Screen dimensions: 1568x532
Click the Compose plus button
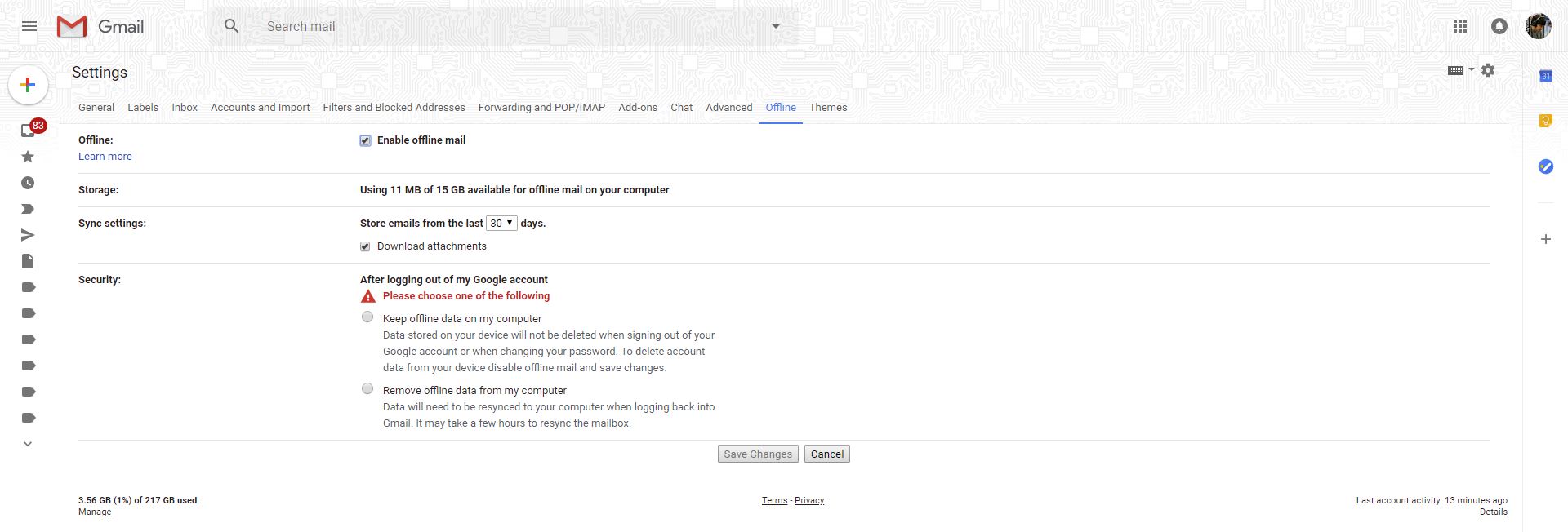28,85
